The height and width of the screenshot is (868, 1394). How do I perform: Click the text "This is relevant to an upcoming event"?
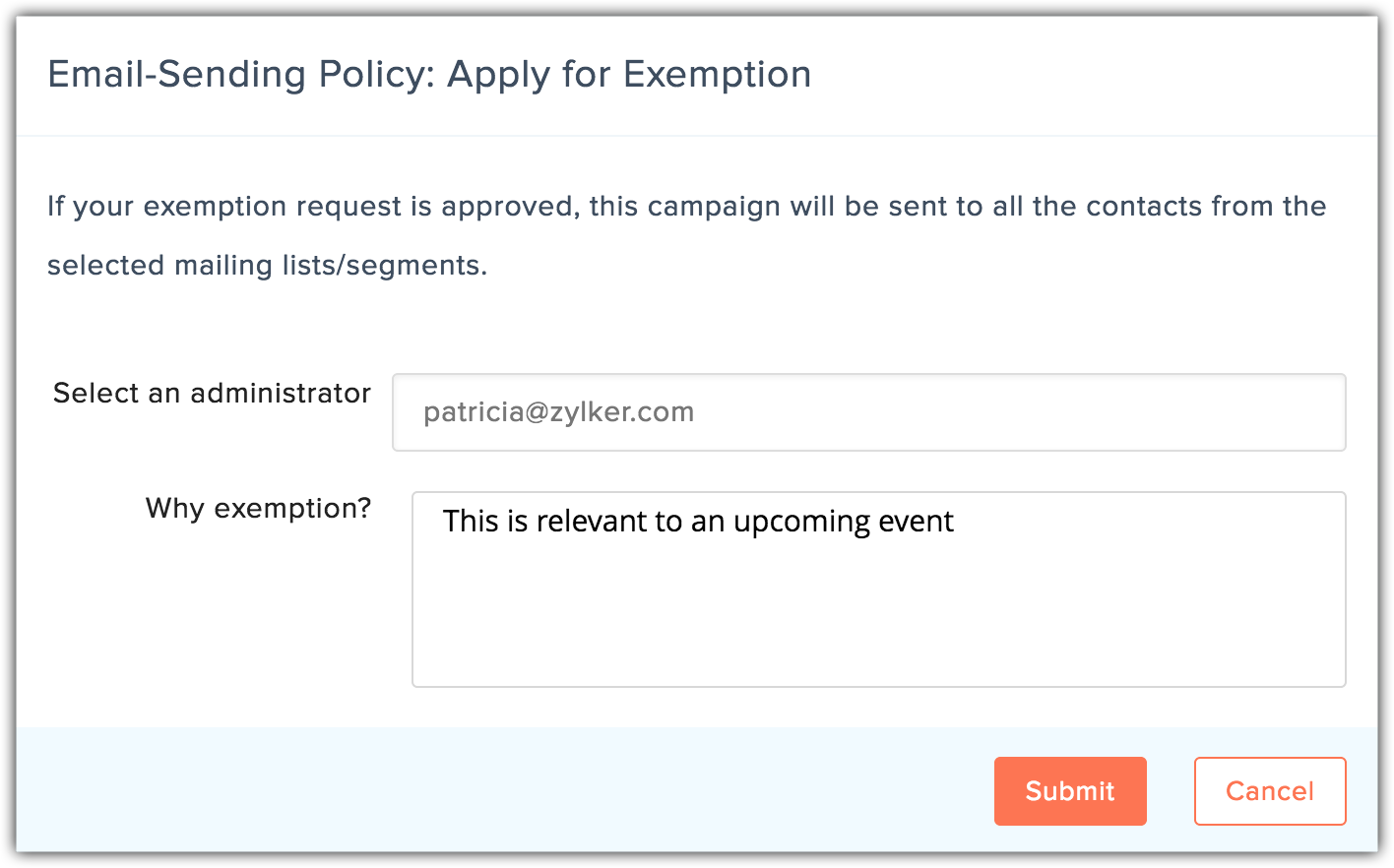pos(698,522)
